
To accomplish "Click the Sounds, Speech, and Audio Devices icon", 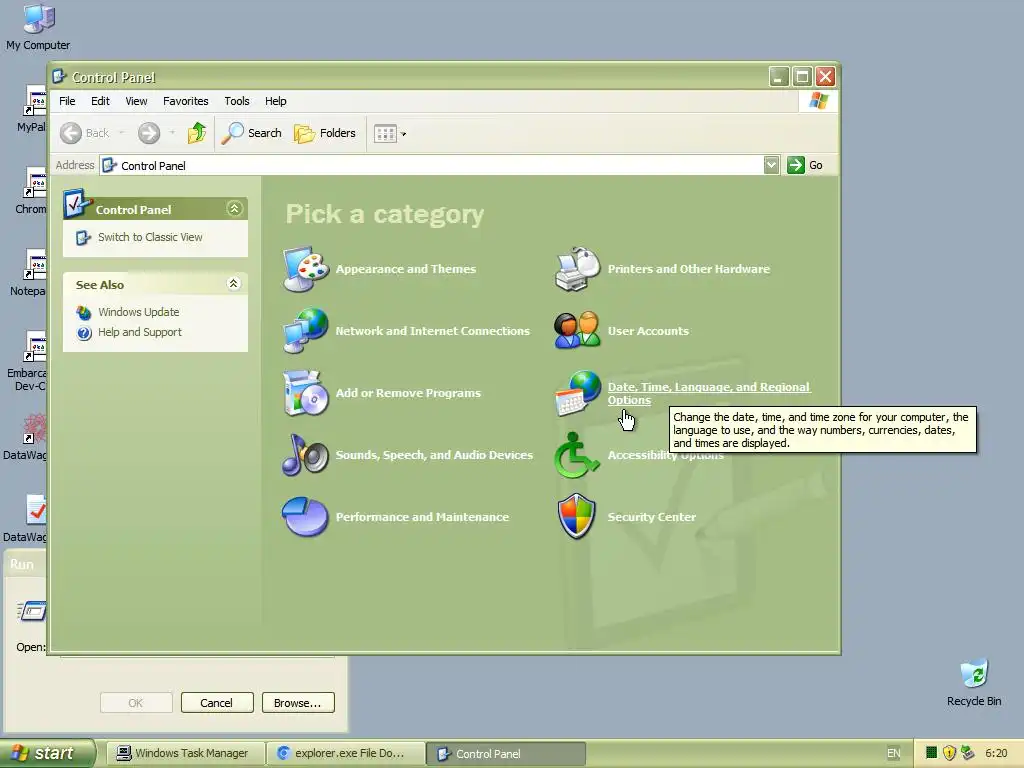I will [x=305, y=455].
